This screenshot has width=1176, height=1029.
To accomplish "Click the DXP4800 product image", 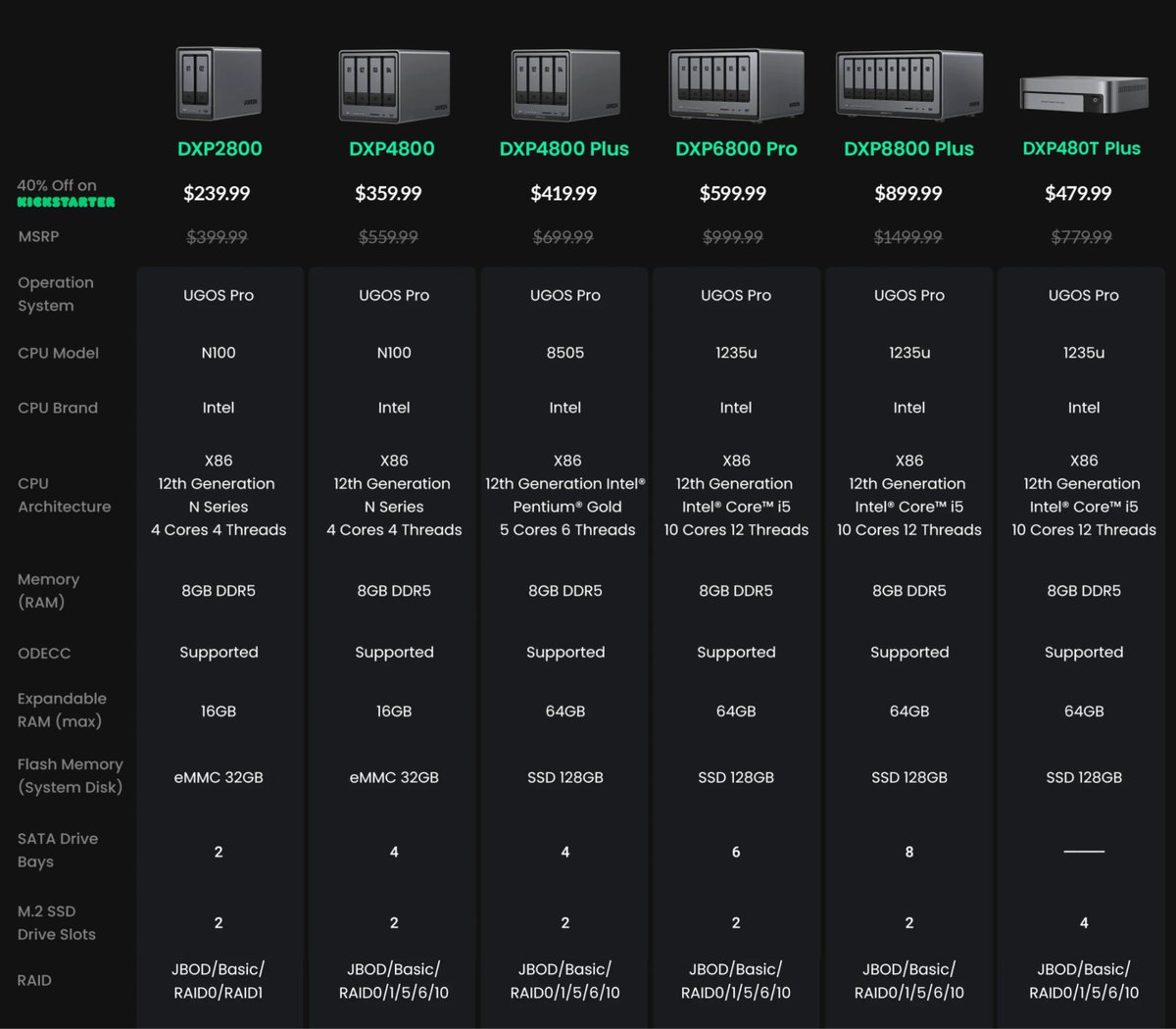I will point(394,86).
